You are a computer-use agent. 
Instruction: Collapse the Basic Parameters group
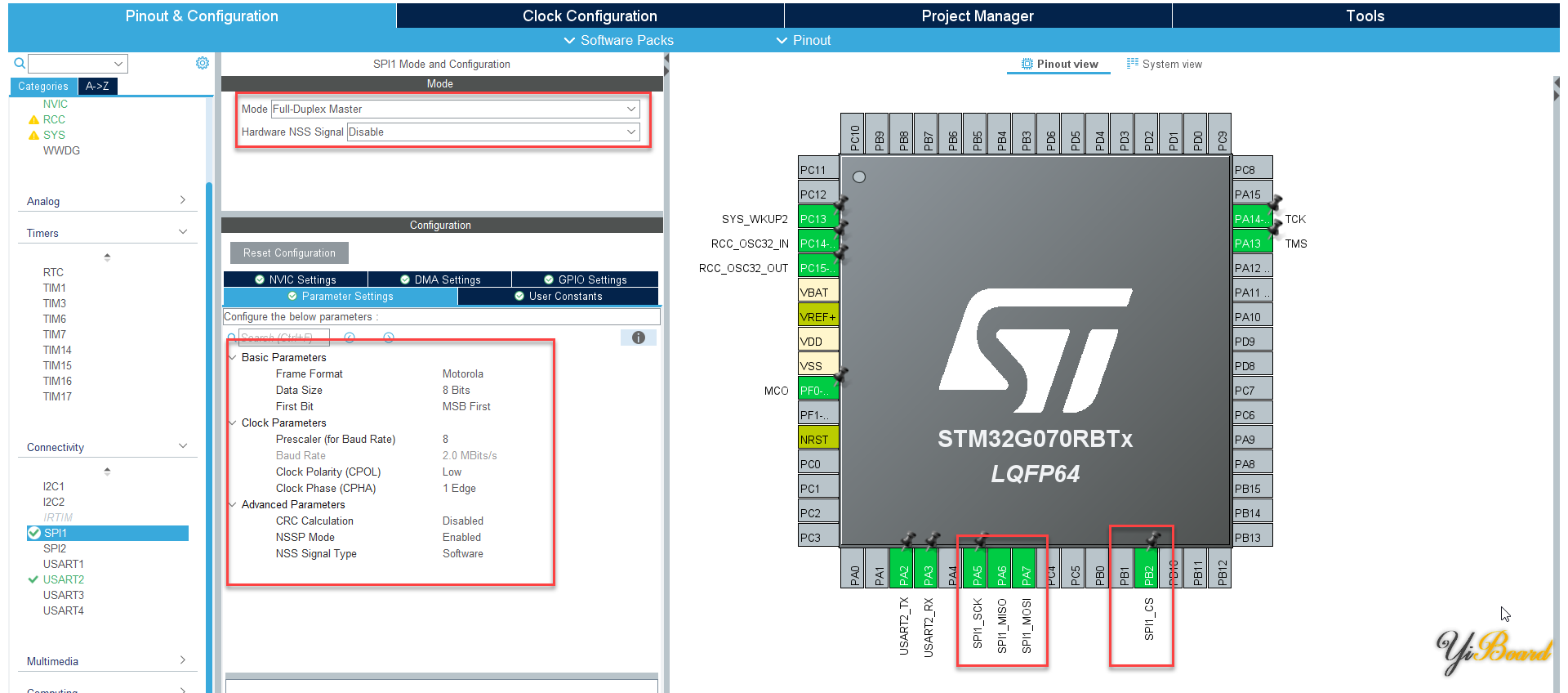tap(233, 357)
